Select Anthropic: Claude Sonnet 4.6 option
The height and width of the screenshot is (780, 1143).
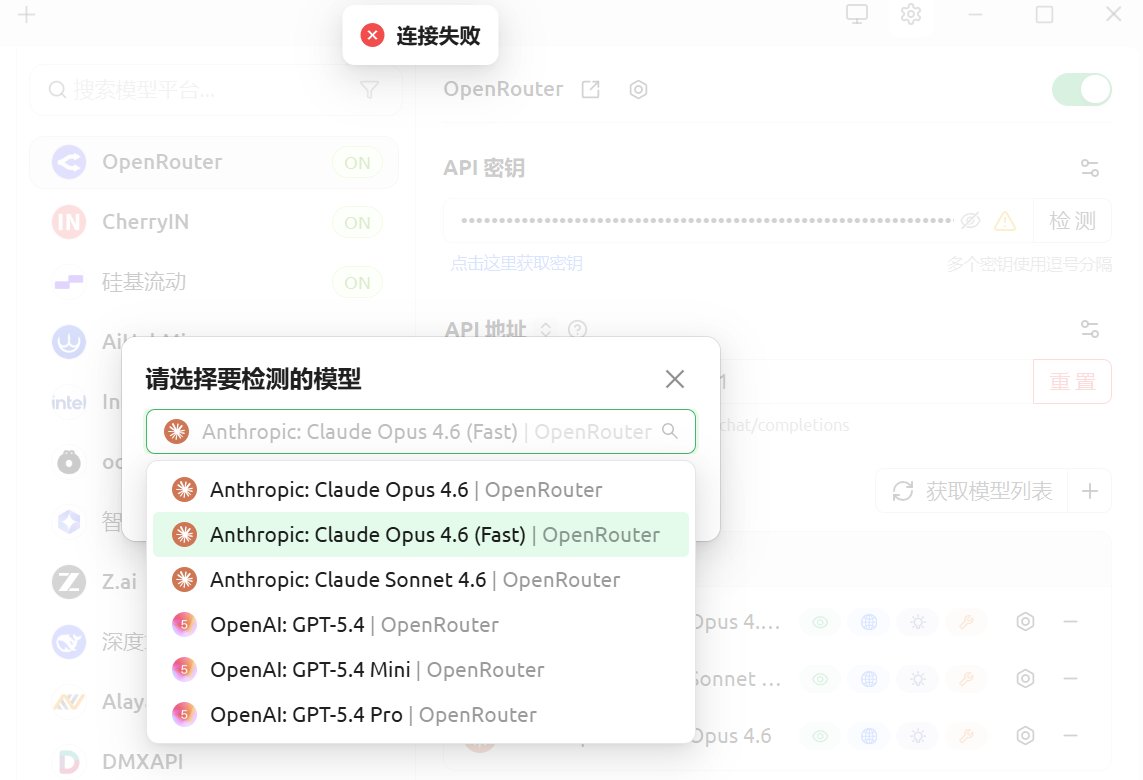421,580
